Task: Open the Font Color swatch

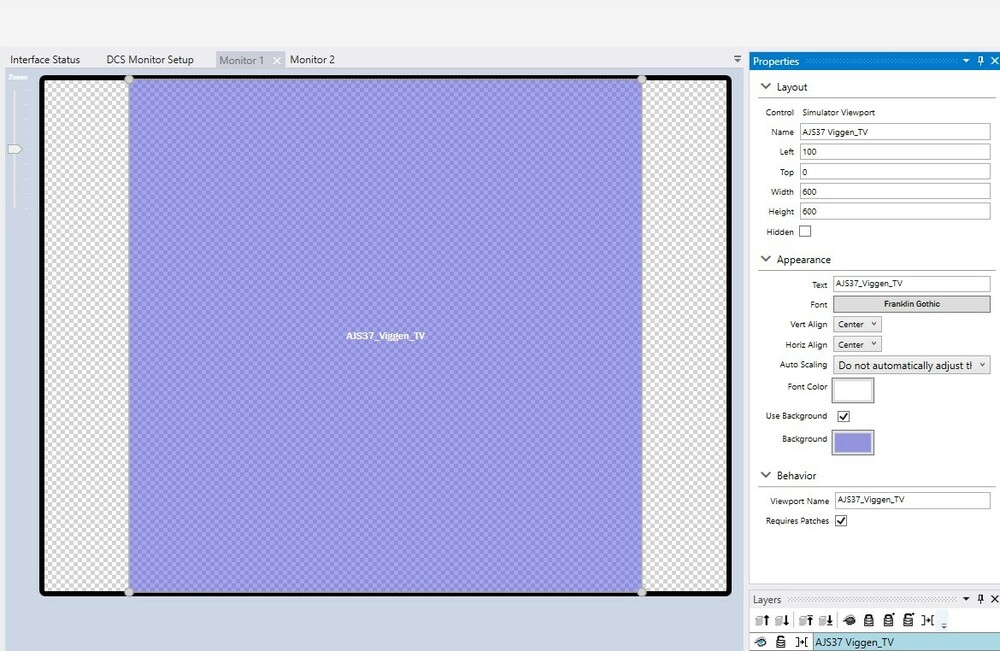Action: [853, 390]
